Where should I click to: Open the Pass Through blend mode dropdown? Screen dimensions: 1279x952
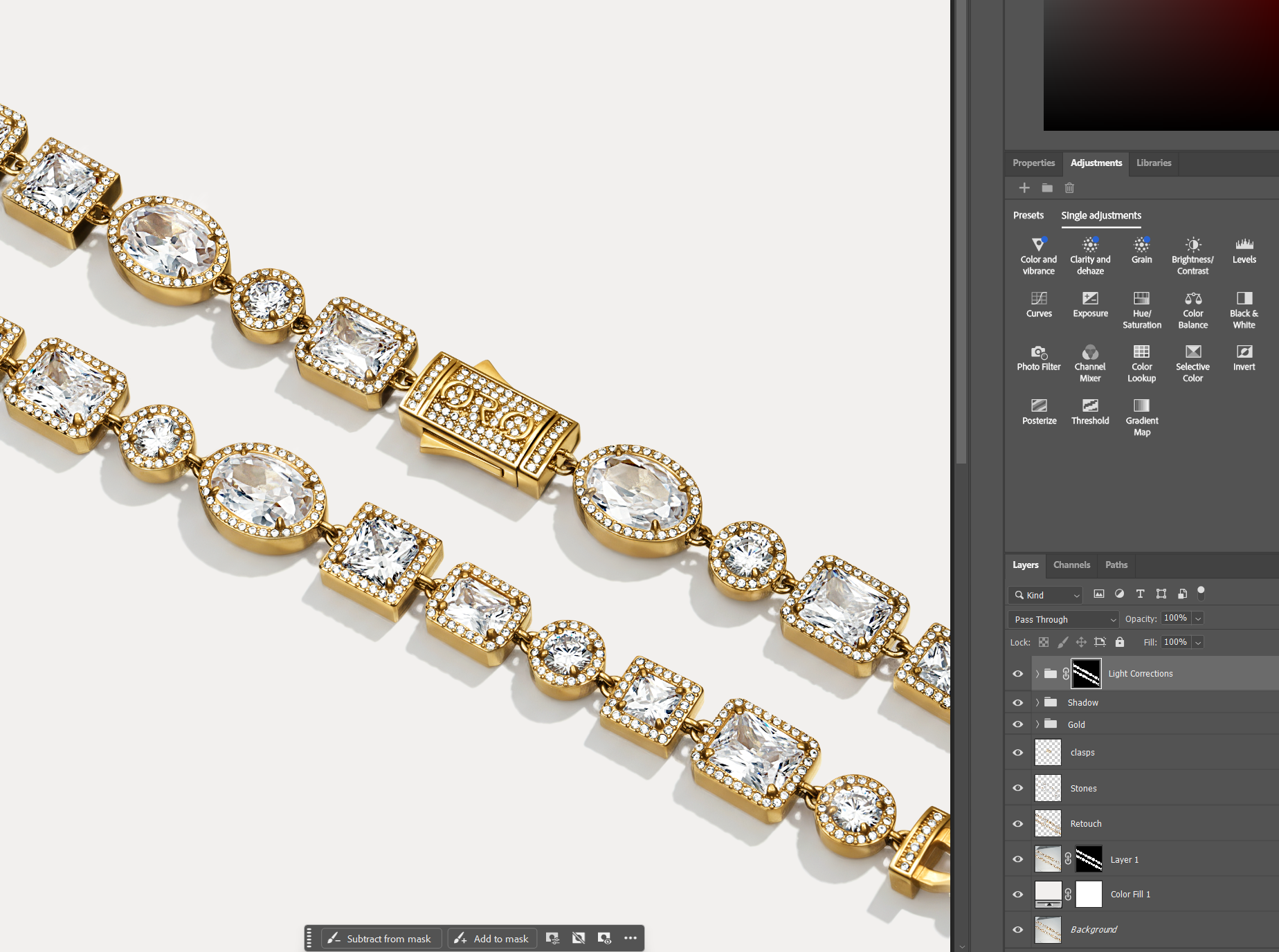[x=1064, y=619]
